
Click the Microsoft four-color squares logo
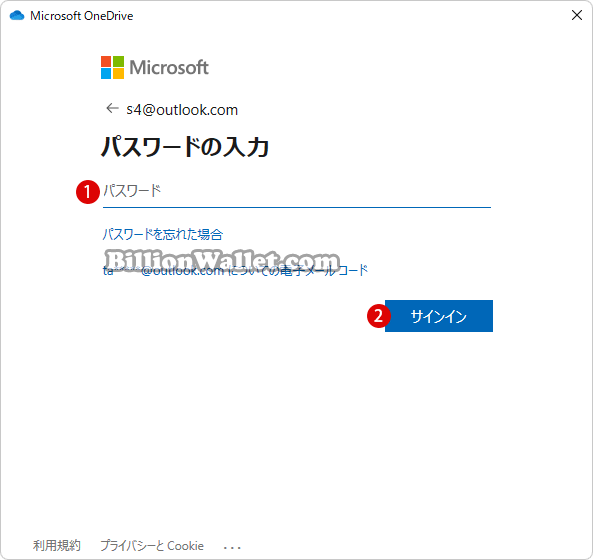[x=112, y=67]
